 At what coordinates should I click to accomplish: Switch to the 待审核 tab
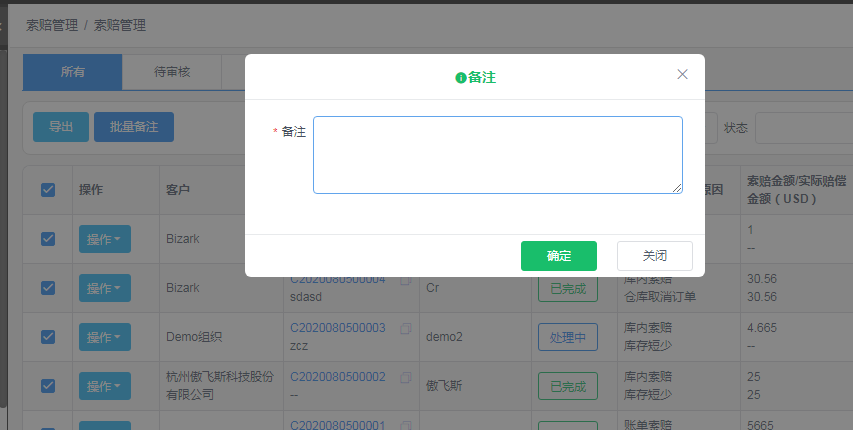pyautogui.click(x=172, y=72)
